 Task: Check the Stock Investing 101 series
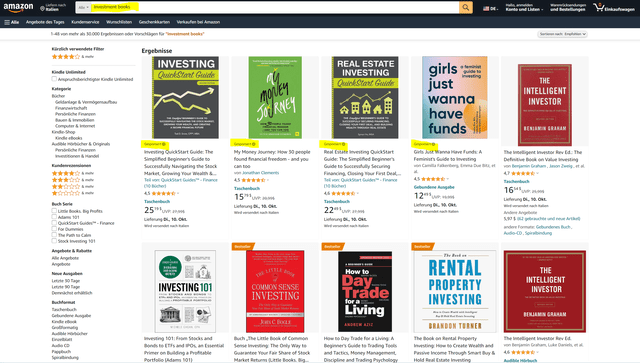(54, 241)
